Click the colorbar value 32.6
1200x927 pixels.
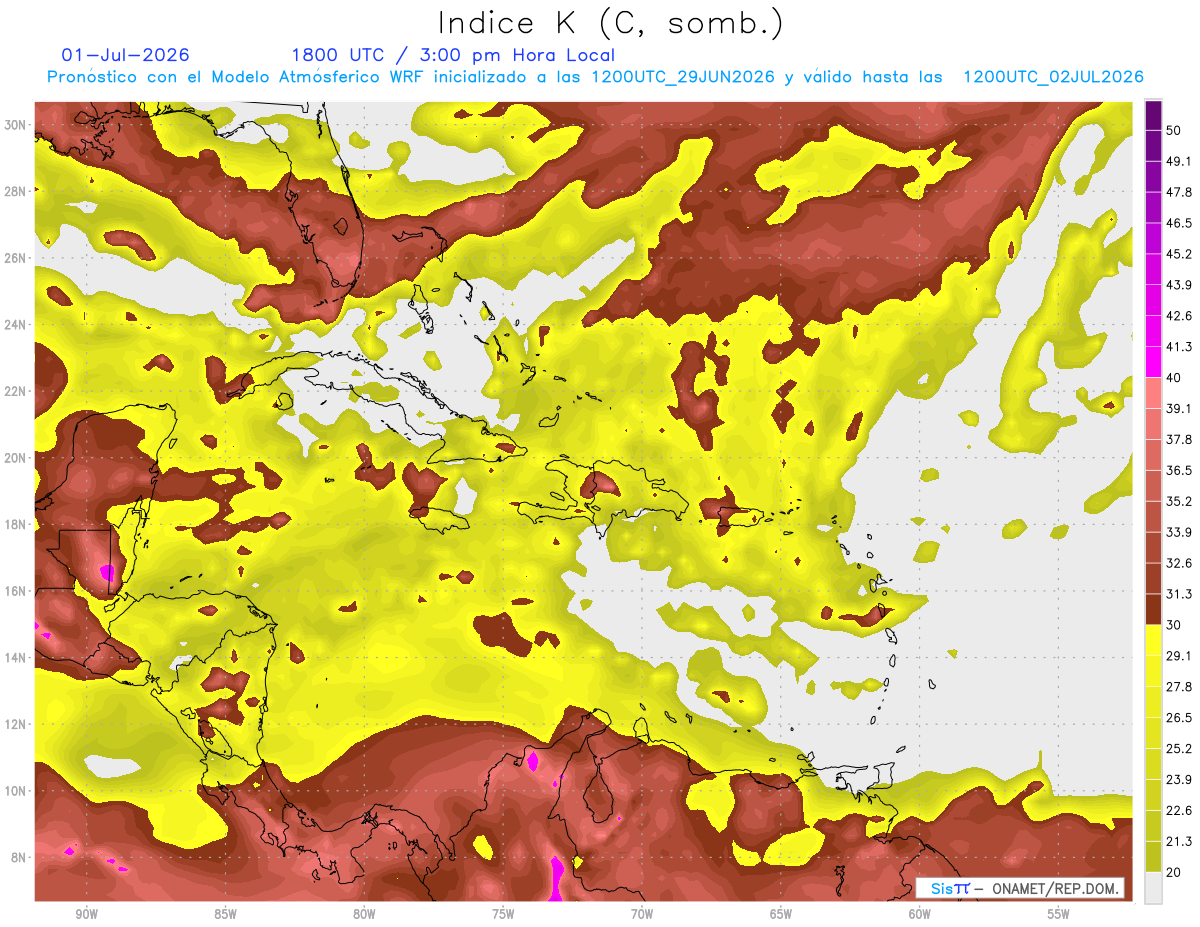(x=1180, y=563)
